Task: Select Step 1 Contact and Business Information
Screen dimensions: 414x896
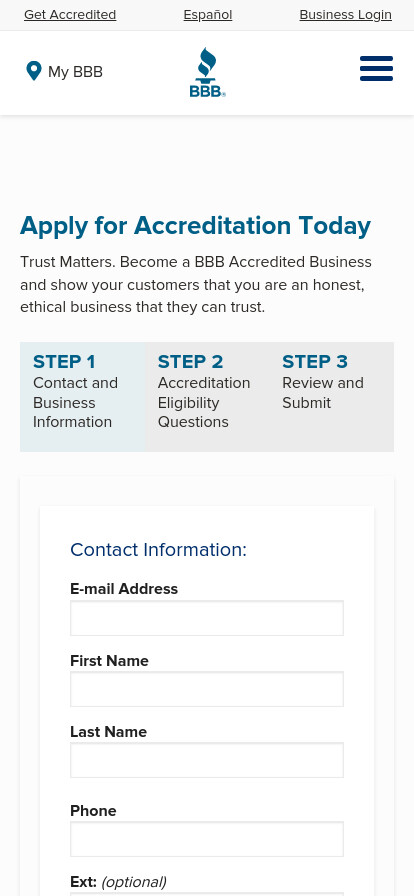Action: pos(82,397)
